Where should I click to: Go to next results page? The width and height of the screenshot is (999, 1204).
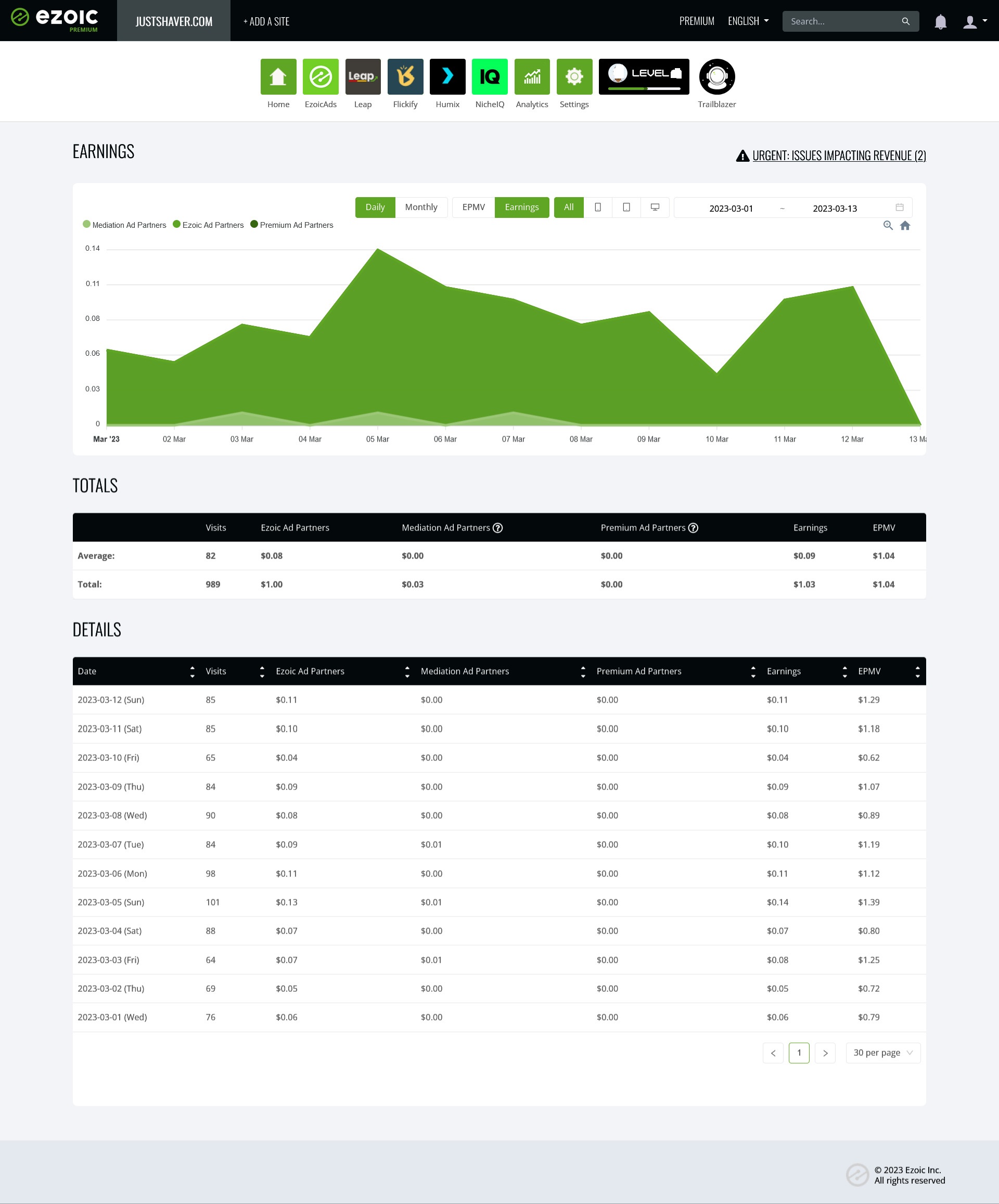pos(825,1053)
